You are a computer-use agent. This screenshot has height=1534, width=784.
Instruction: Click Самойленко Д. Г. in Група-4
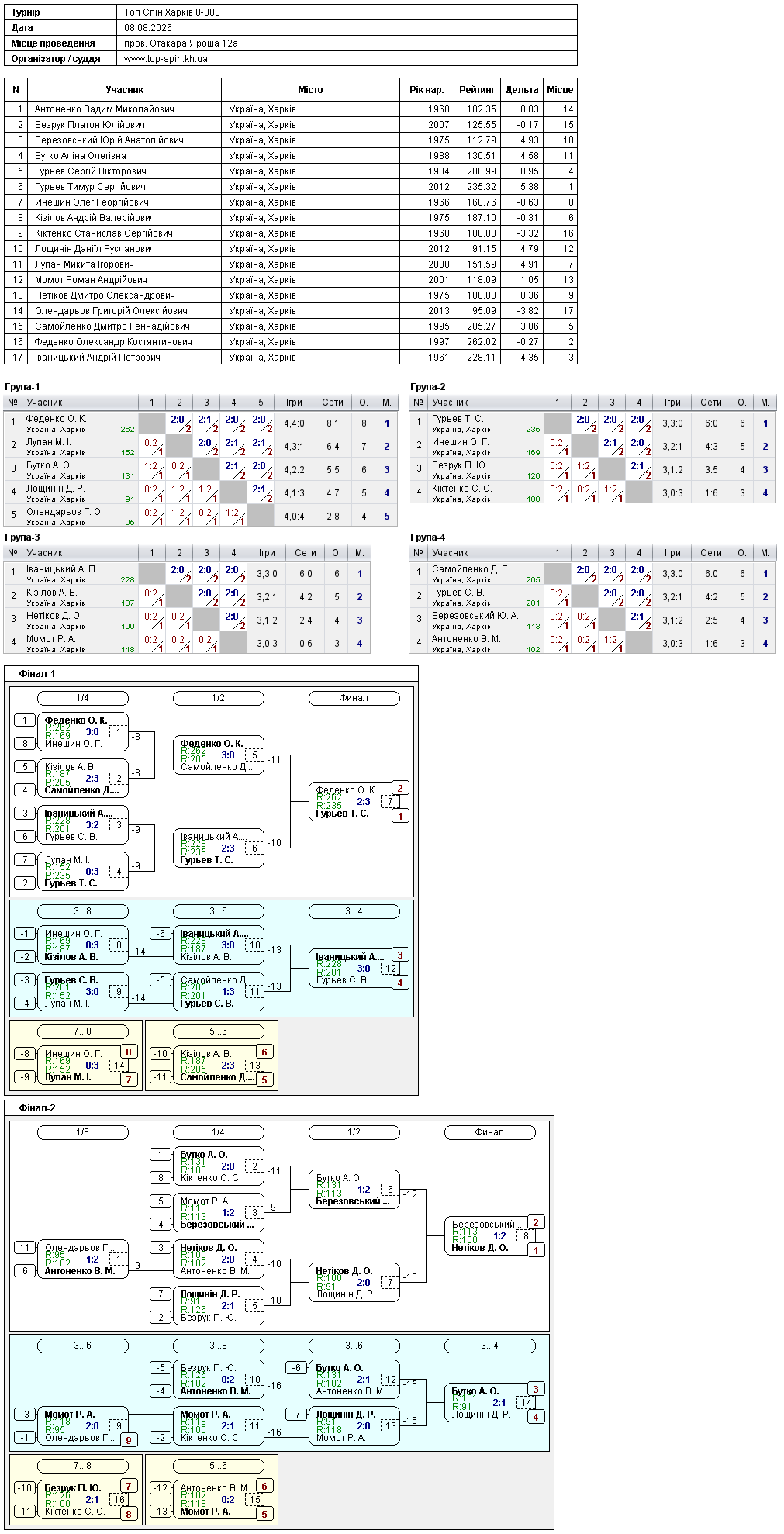tap(470, 569)
